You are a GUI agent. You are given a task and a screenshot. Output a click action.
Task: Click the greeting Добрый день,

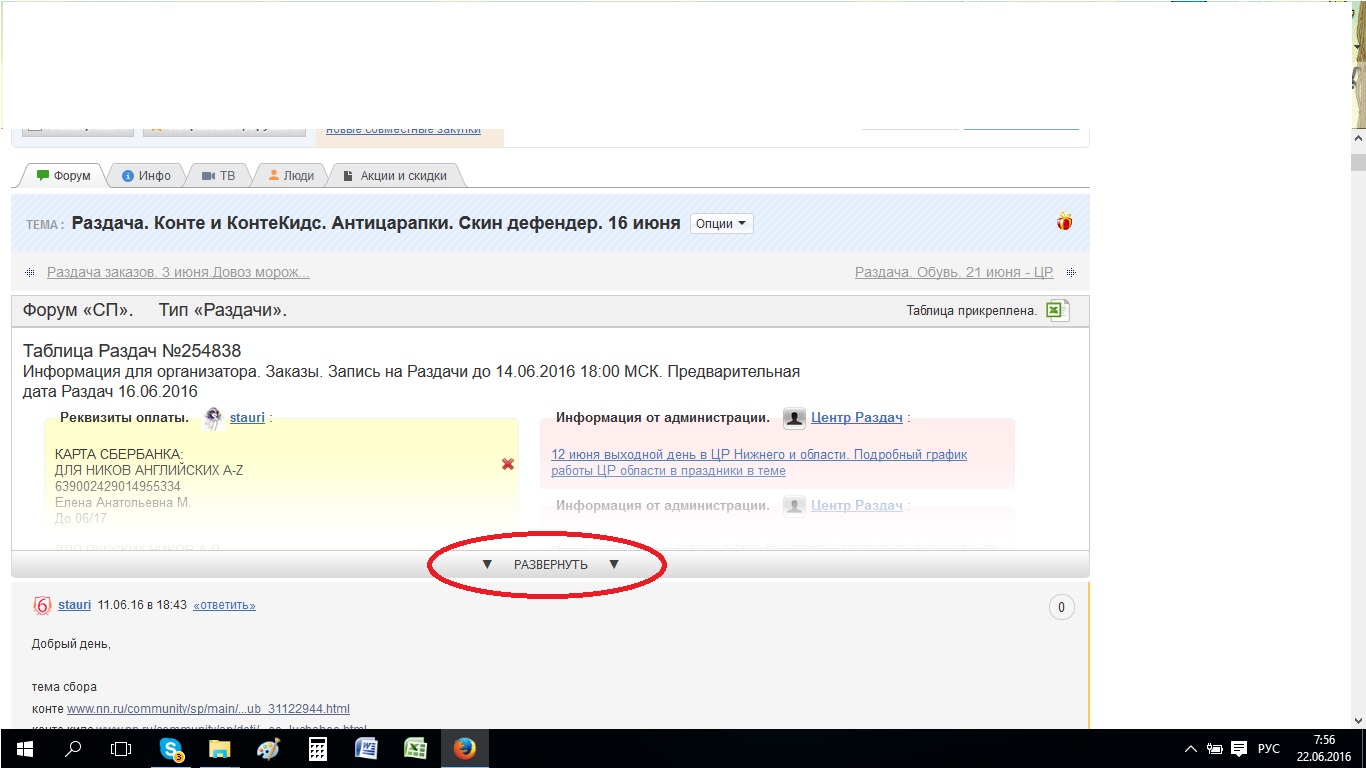[x=71, y=644]
